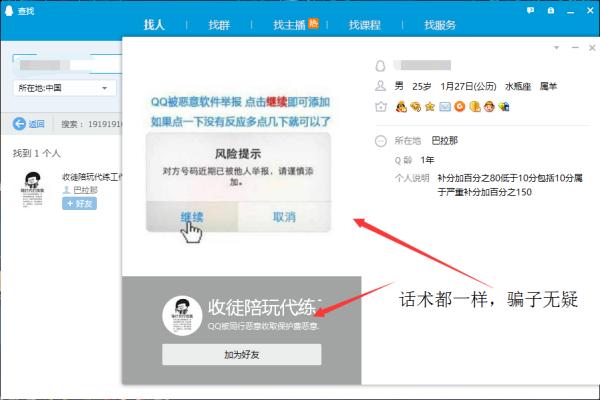Image resolution: width=600 pixels, height=400 pixels.
Task: Click the 加为好友 button on profile card
Action: (x=241, y=354)
